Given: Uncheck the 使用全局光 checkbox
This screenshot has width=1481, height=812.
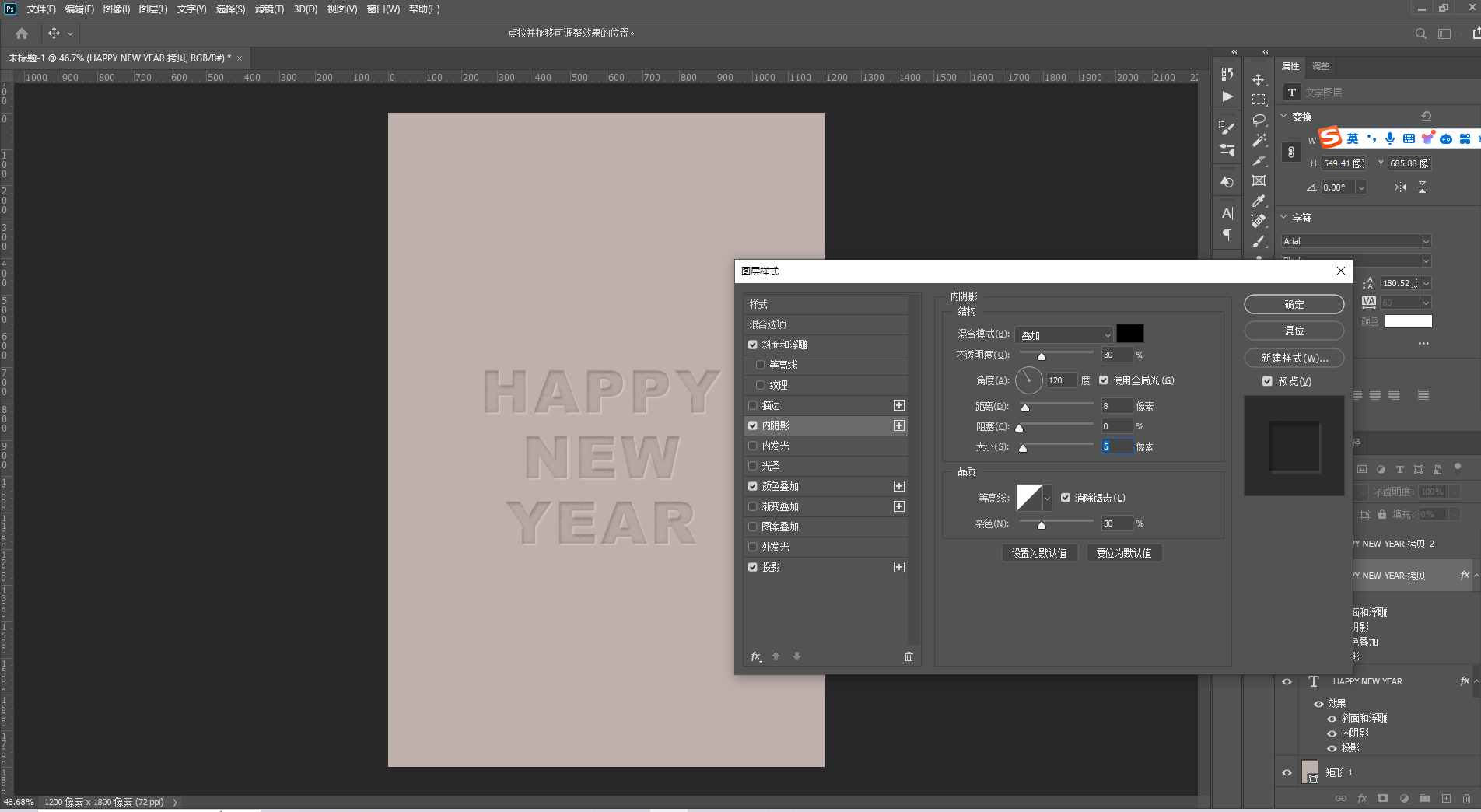Looking at the screenshot, I should coord(1104,380).
